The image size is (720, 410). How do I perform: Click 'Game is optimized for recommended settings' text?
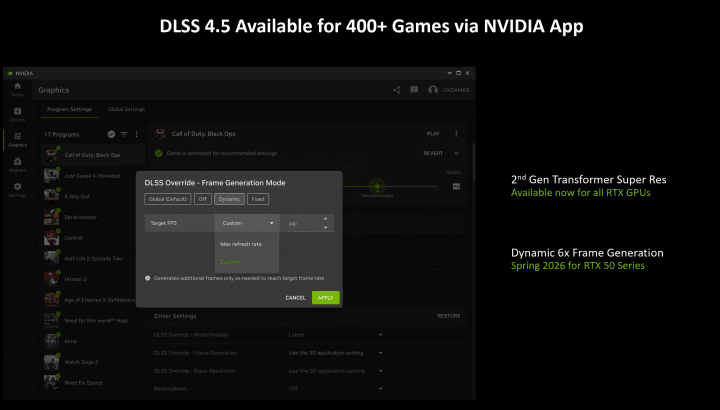coord(222,153)
